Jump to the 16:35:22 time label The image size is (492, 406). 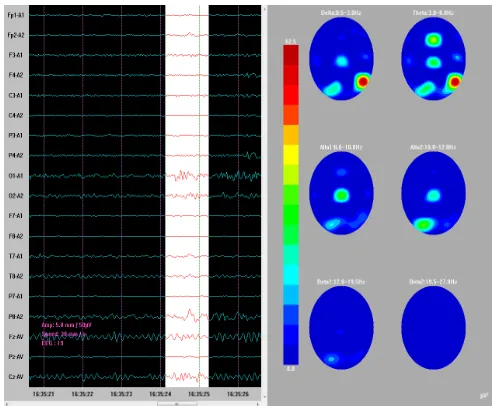point(82,394)
